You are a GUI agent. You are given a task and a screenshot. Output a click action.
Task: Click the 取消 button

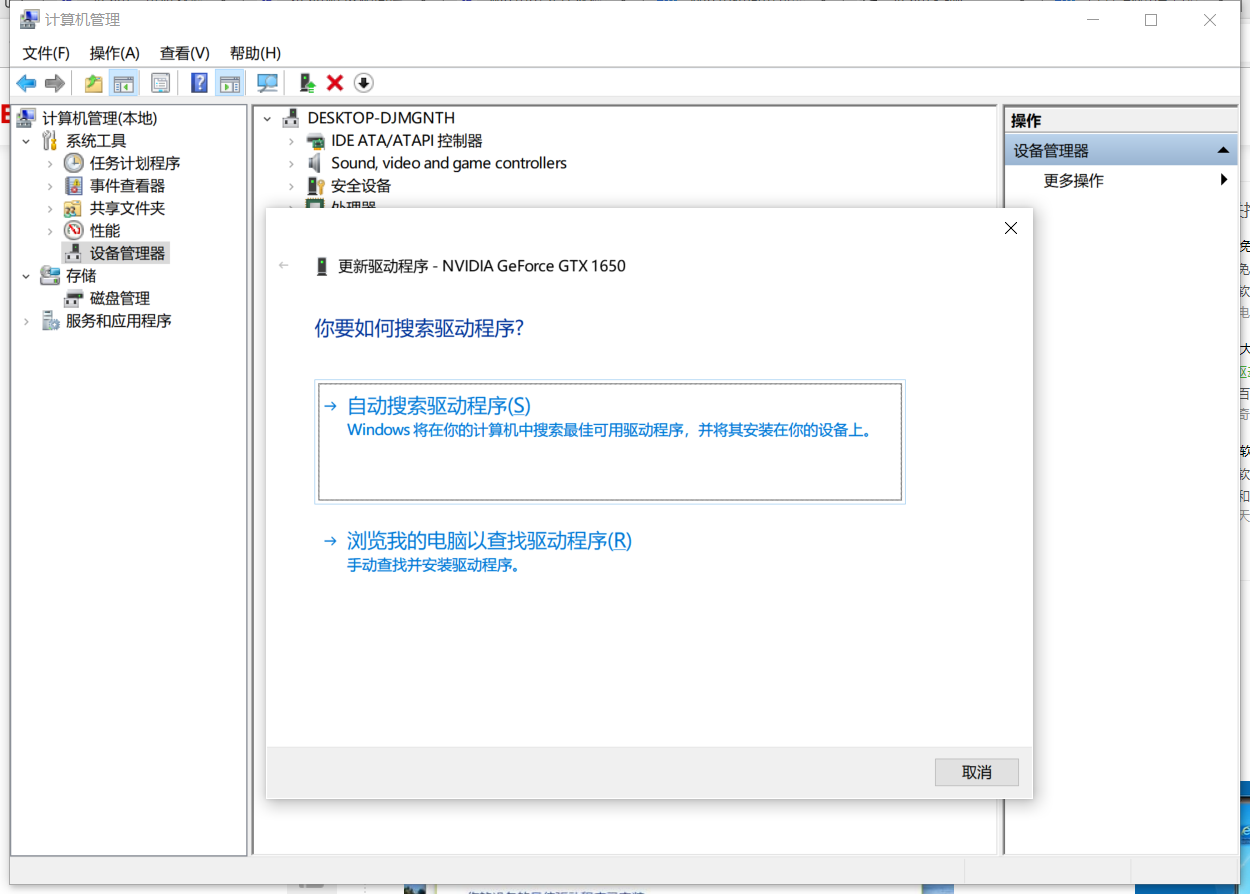point(976,772)
